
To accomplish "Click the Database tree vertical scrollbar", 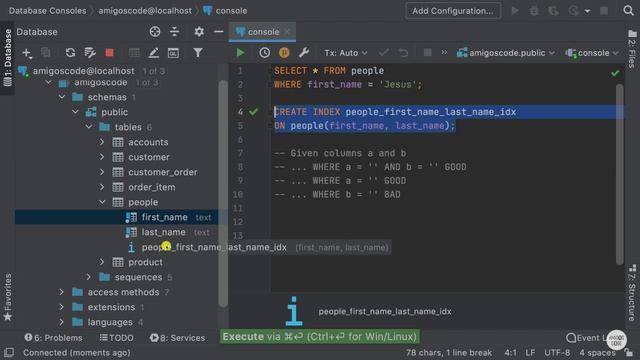I will point(223,192).
